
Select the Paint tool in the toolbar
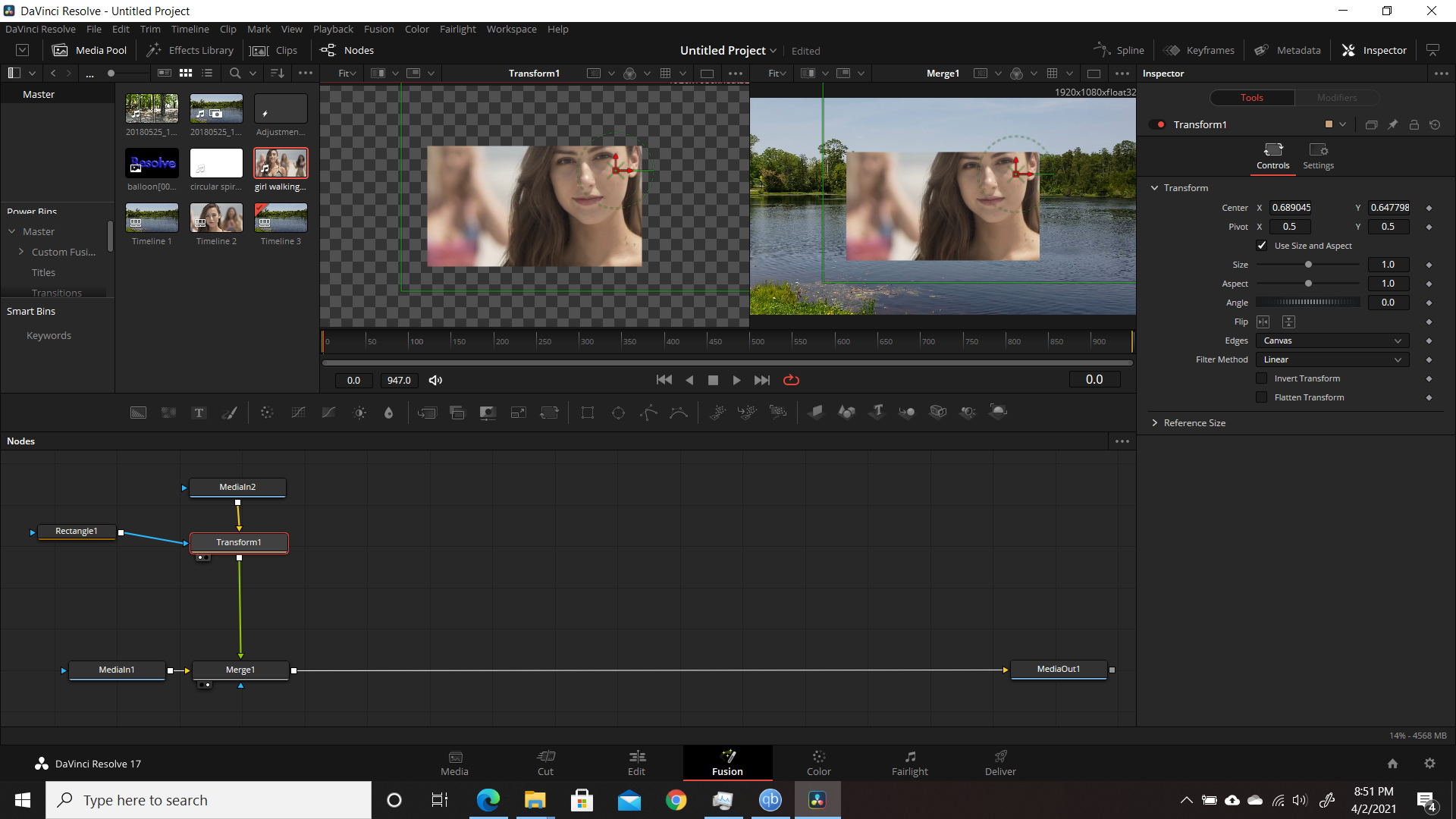229,413
